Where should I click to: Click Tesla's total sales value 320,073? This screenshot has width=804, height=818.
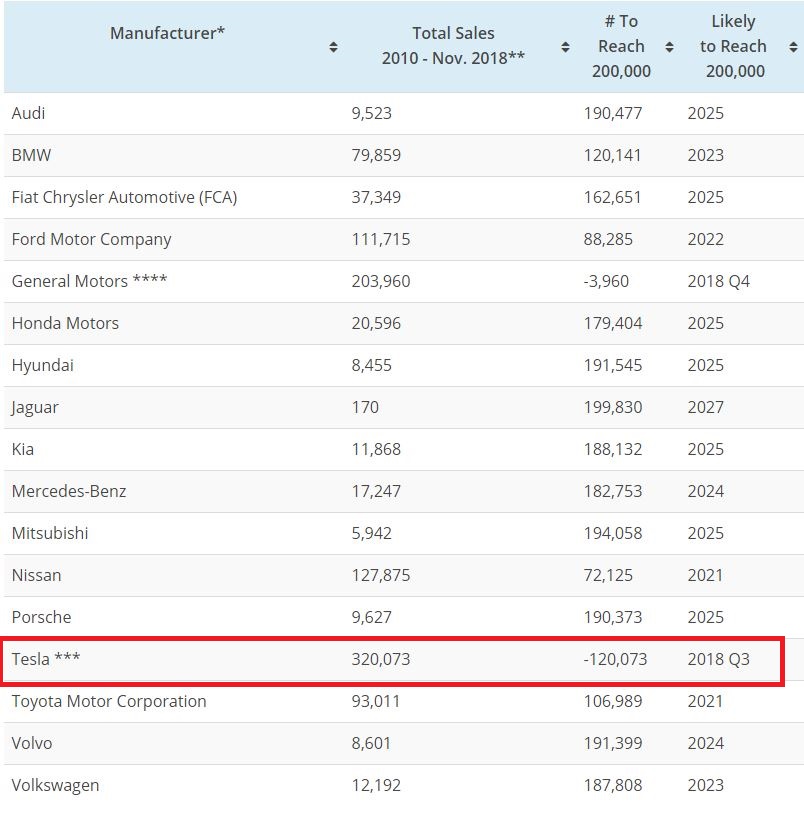[x=381, y=660]
